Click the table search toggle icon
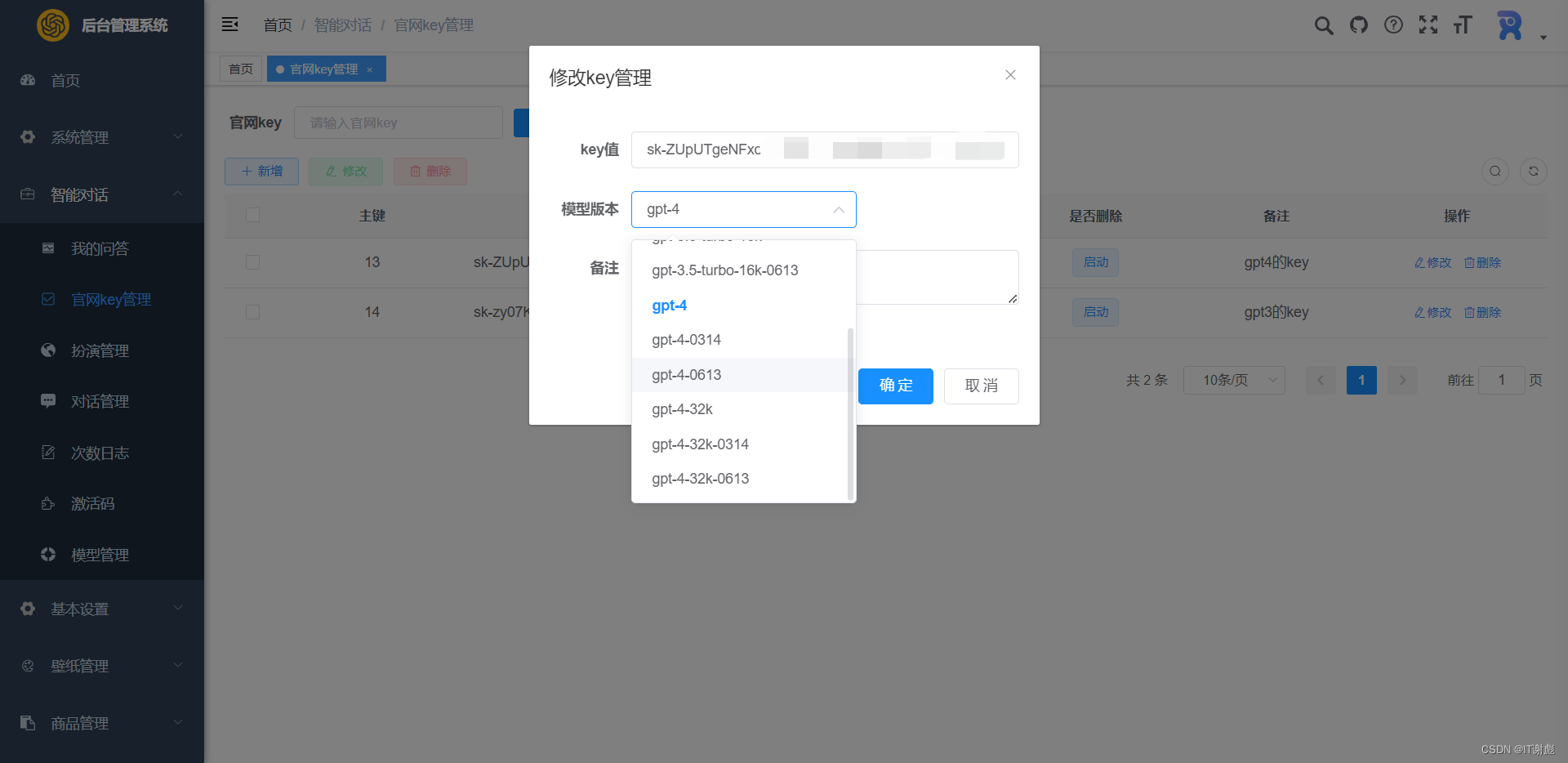This screenshot has height=763, width=1568. pos(1495,172)
